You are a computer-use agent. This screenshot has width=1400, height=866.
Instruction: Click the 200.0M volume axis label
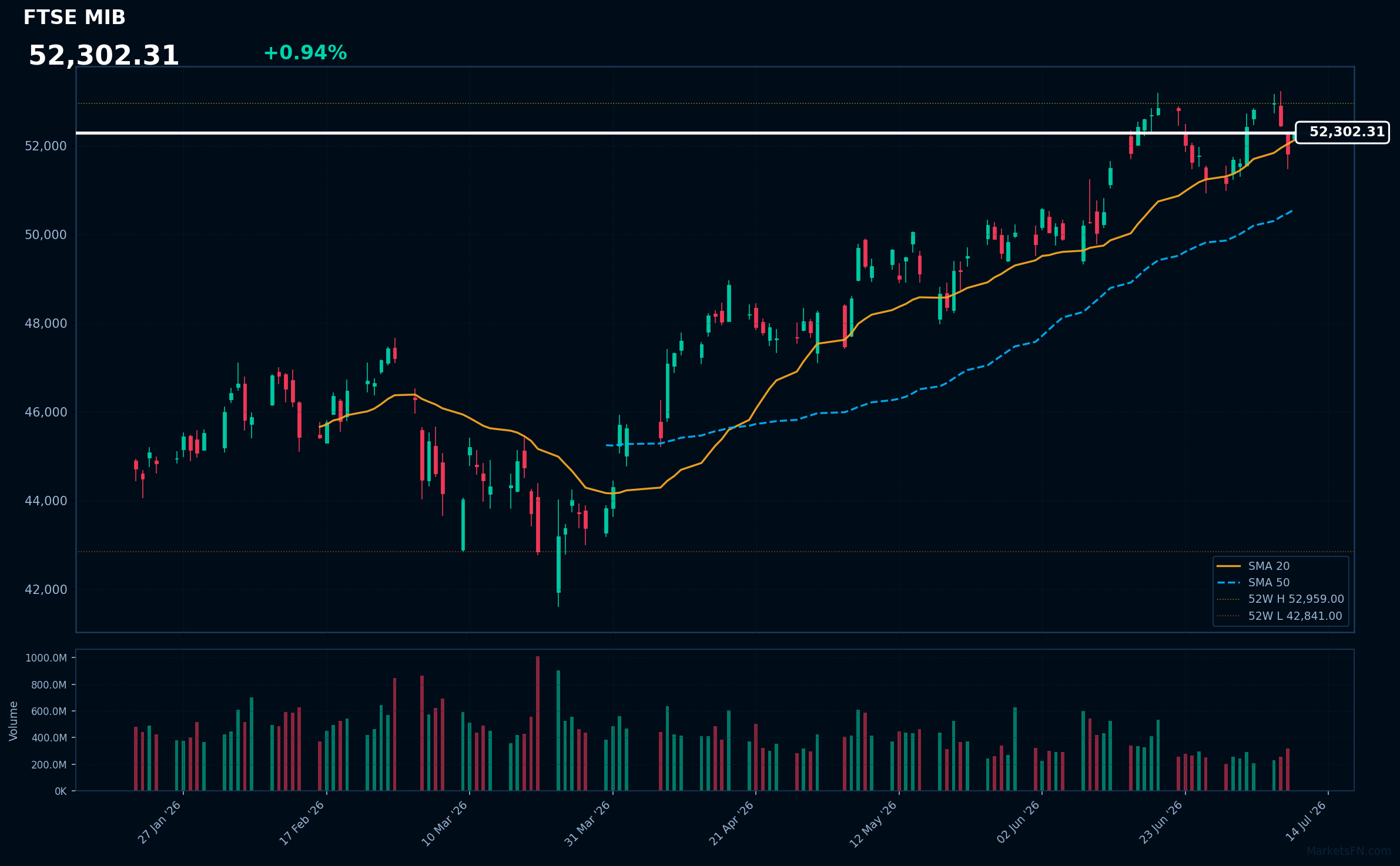pos(48,764)
